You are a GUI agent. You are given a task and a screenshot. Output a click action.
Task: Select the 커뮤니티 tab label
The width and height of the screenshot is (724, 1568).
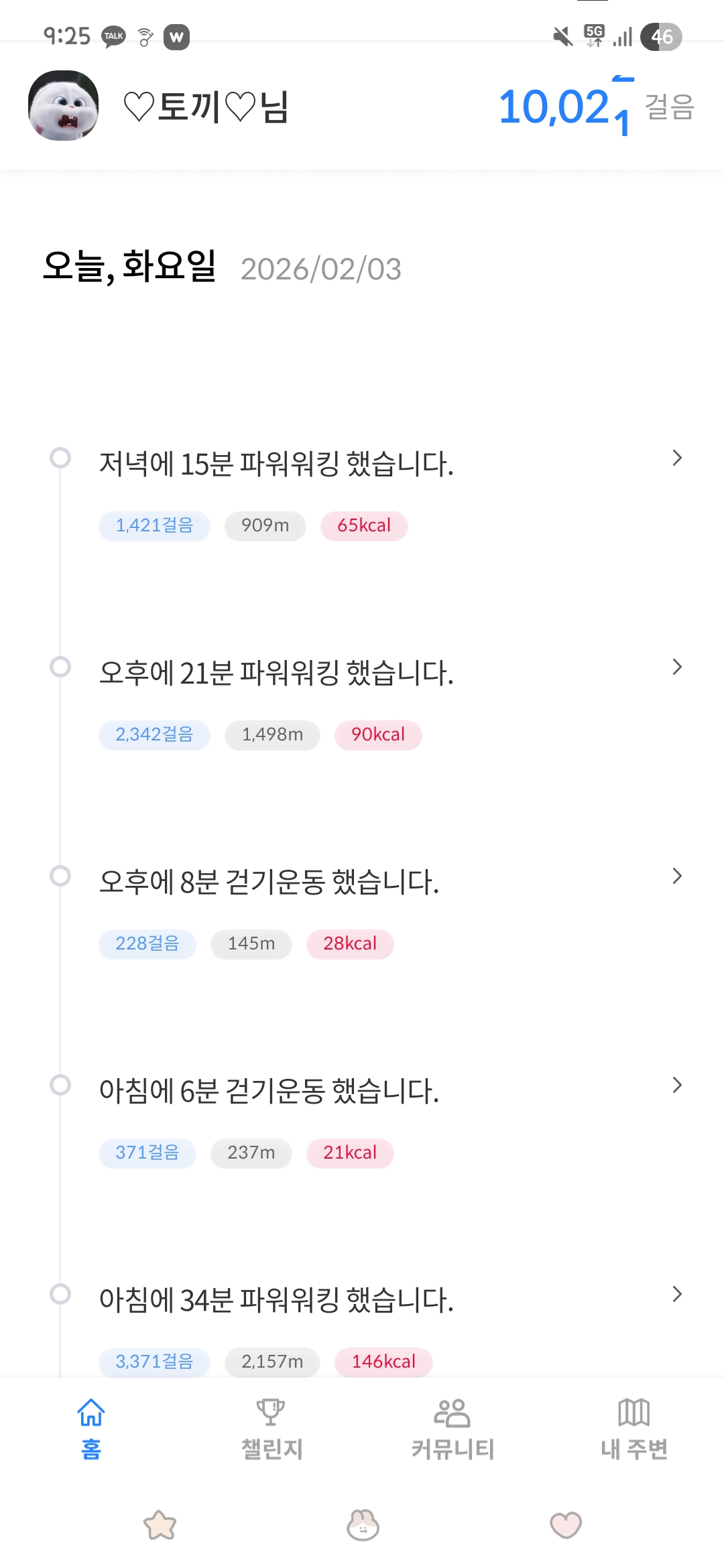(x=452, y=1449)
